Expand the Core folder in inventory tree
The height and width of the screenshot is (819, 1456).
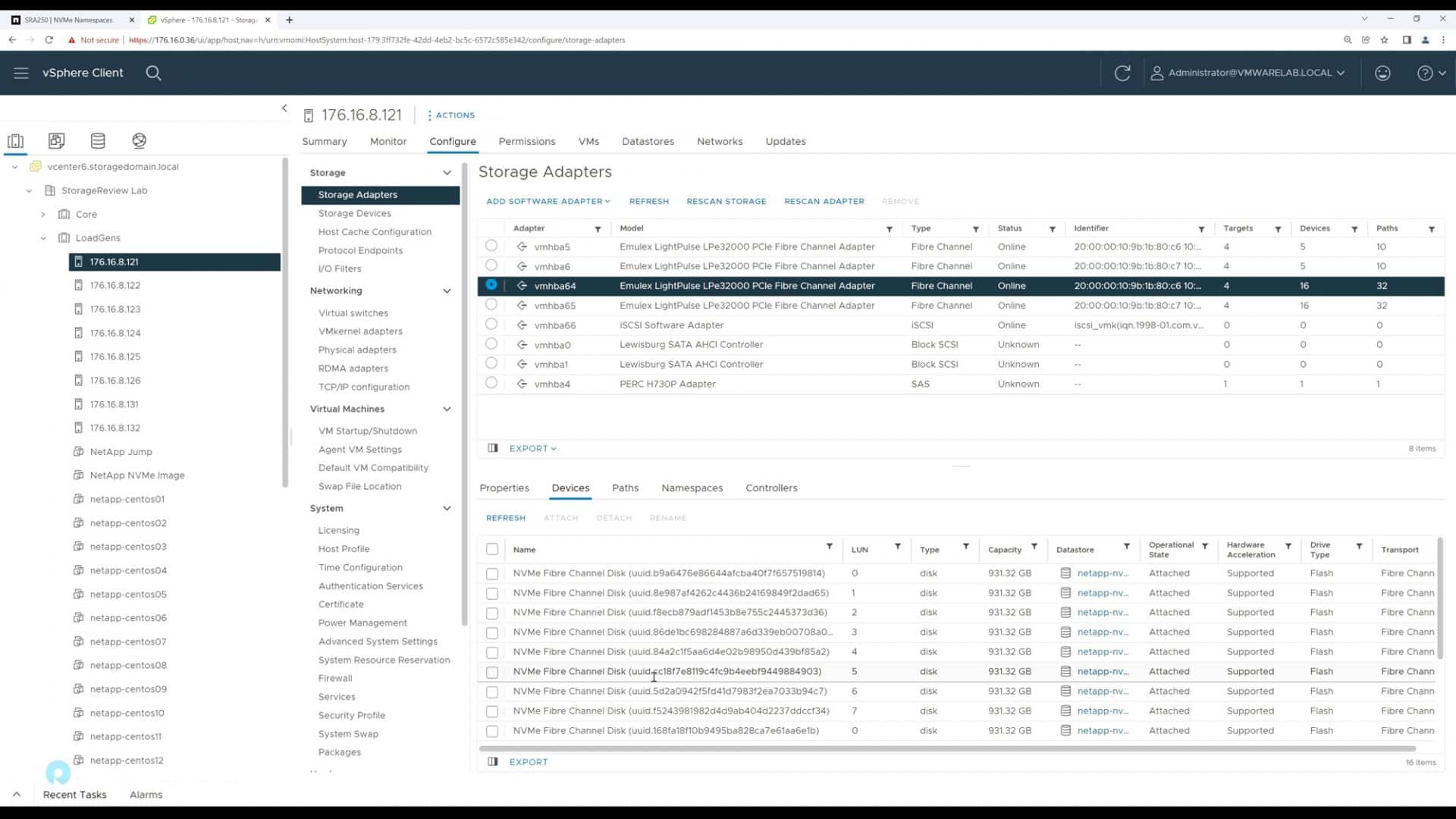click(x=43, y=215)
